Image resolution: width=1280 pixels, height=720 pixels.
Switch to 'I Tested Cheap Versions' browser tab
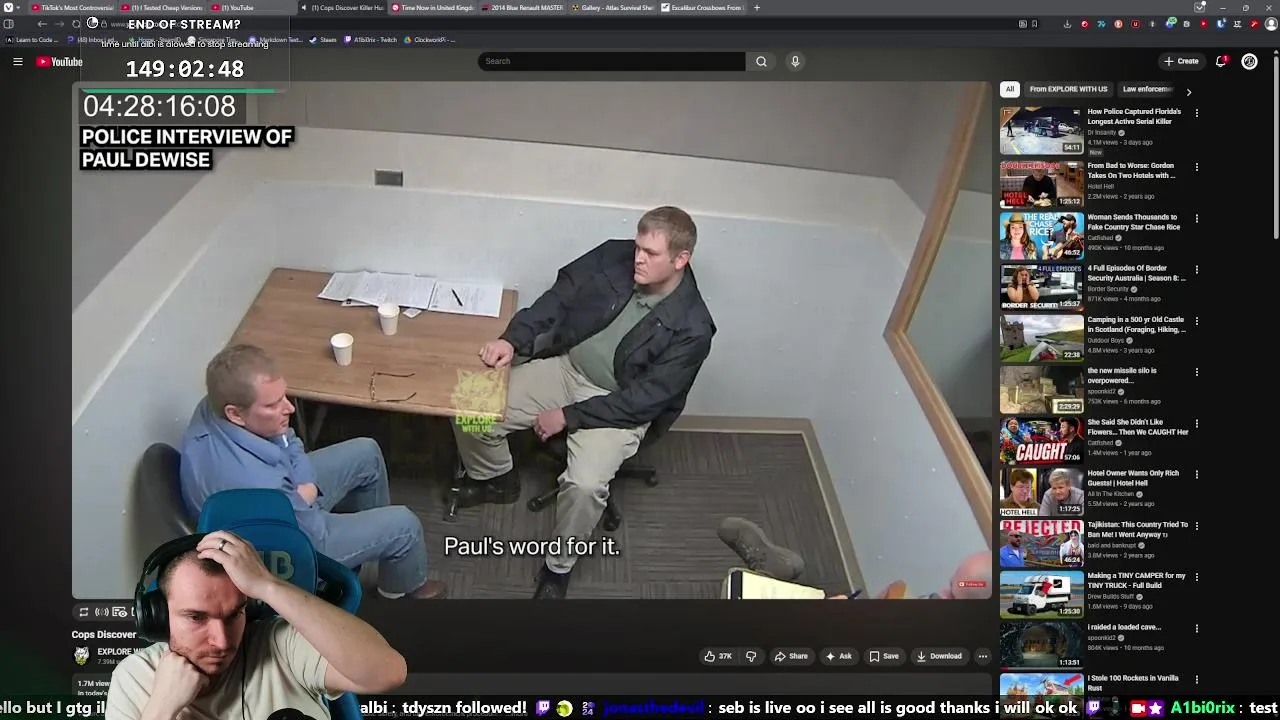point(160,8)
